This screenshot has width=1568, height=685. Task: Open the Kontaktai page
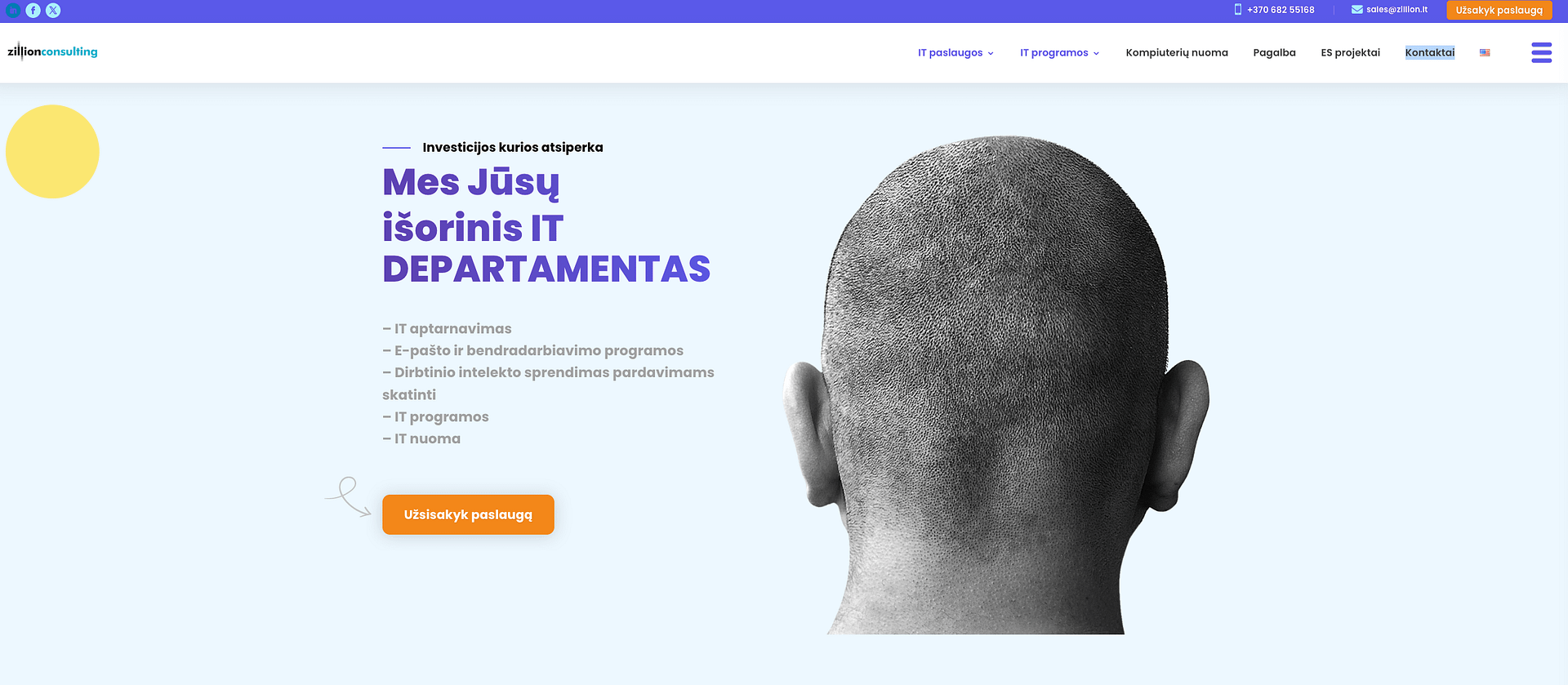click(x=1430, y=52)
